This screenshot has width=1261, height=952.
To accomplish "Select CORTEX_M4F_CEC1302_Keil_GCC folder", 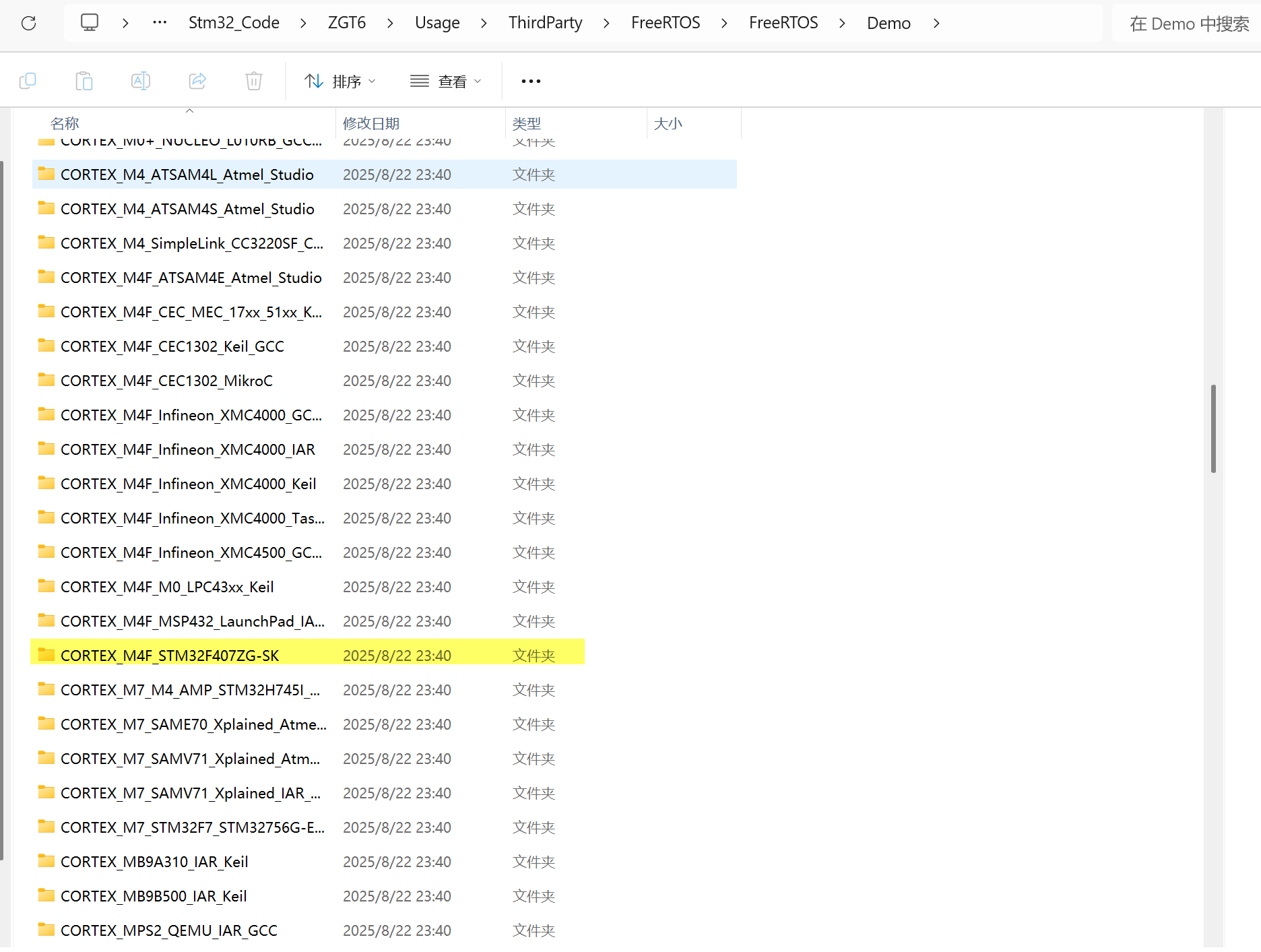I will (384, 346).
